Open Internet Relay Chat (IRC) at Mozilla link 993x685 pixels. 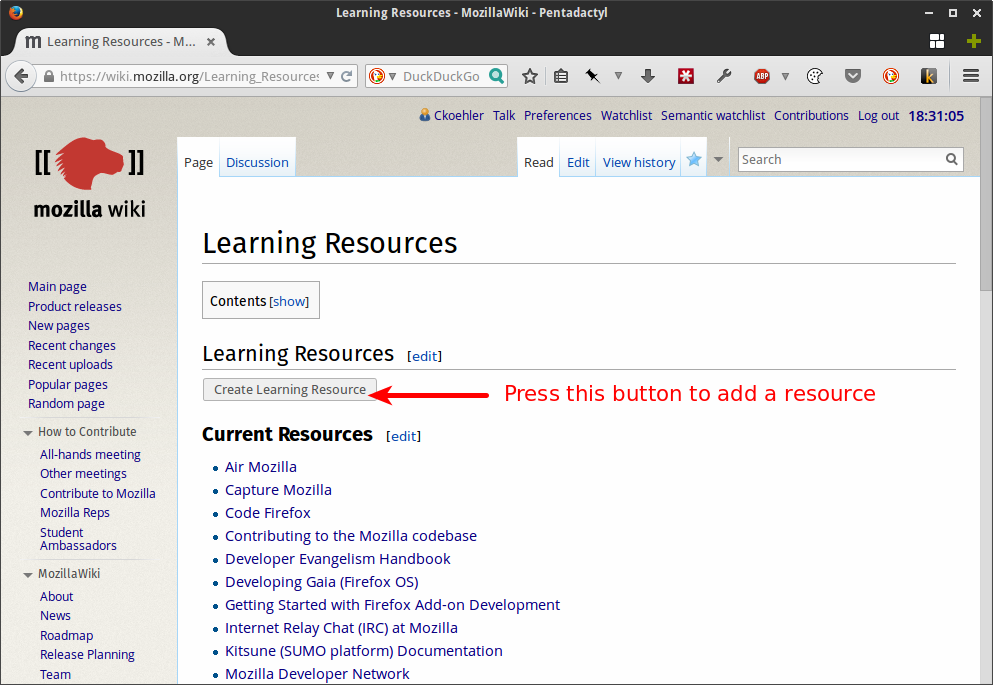(x=341, y=628)
